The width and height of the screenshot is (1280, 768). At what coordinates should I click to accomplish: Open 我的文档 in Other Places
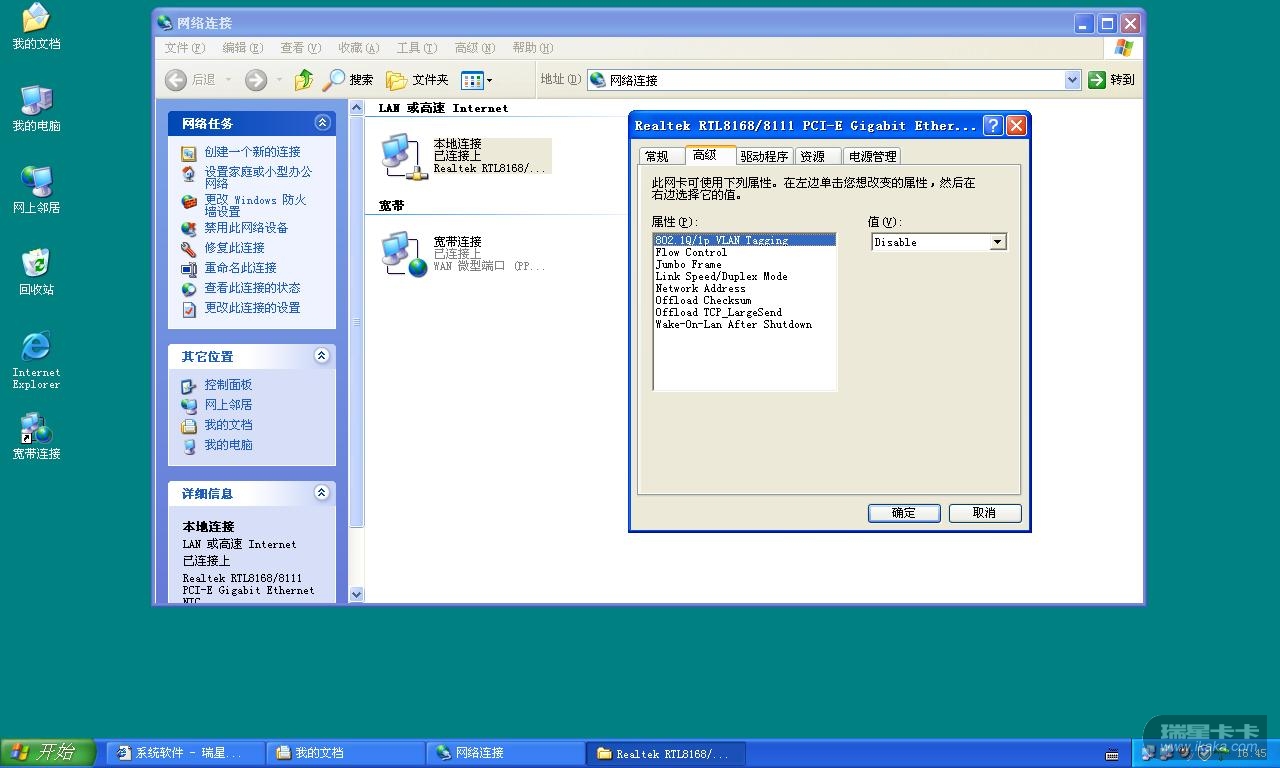tap(228, 425)
